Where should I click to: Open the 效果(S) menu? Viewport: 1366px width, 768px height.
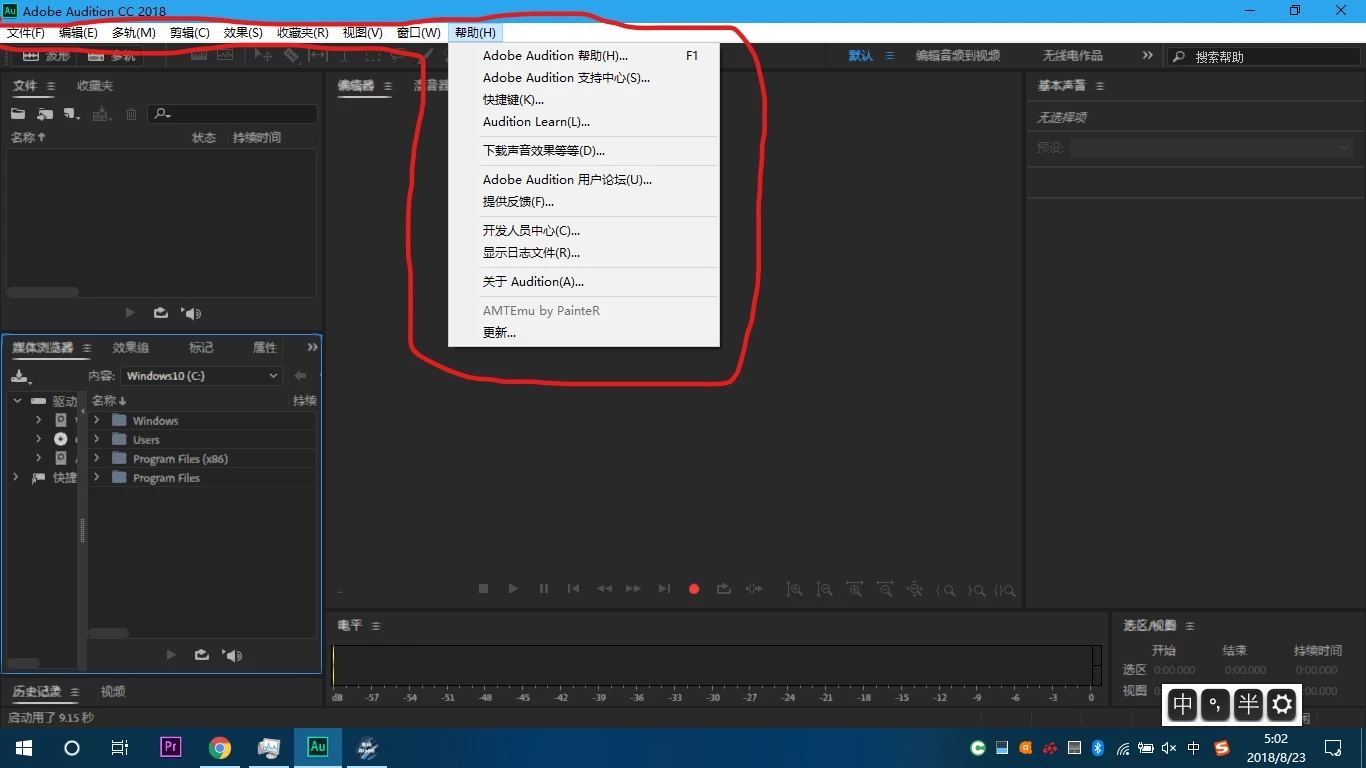click(243, 33)
